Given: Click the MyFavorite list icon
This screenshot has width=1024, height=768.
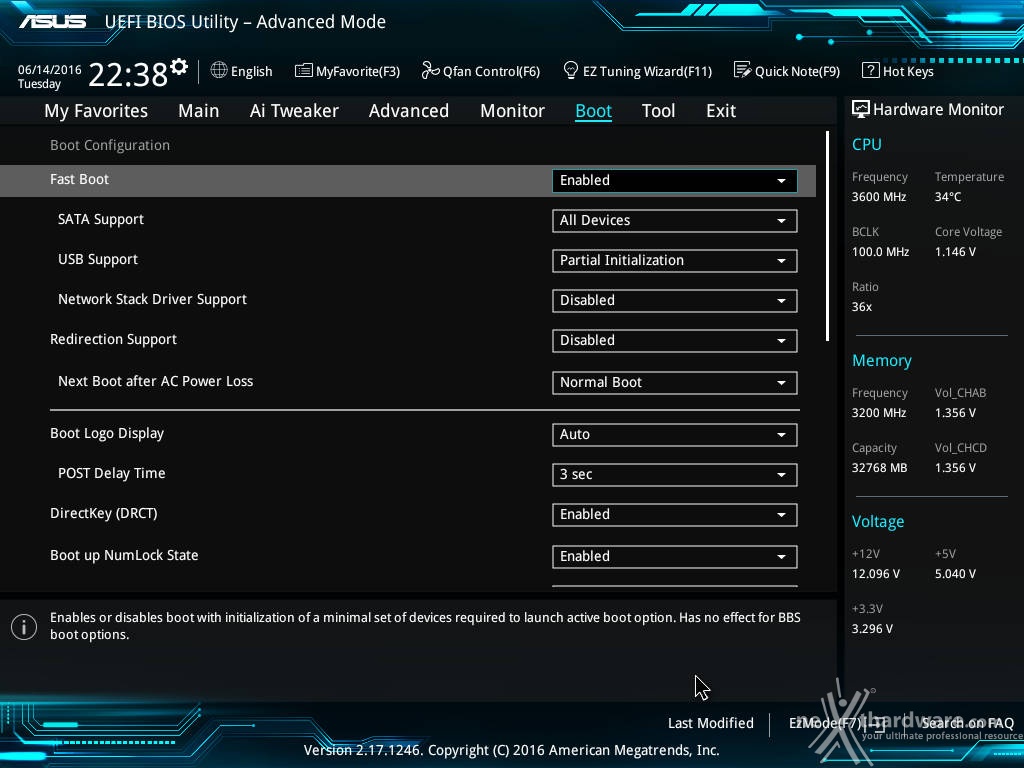Looking at the screenshot, I should (x=304, y=71).
